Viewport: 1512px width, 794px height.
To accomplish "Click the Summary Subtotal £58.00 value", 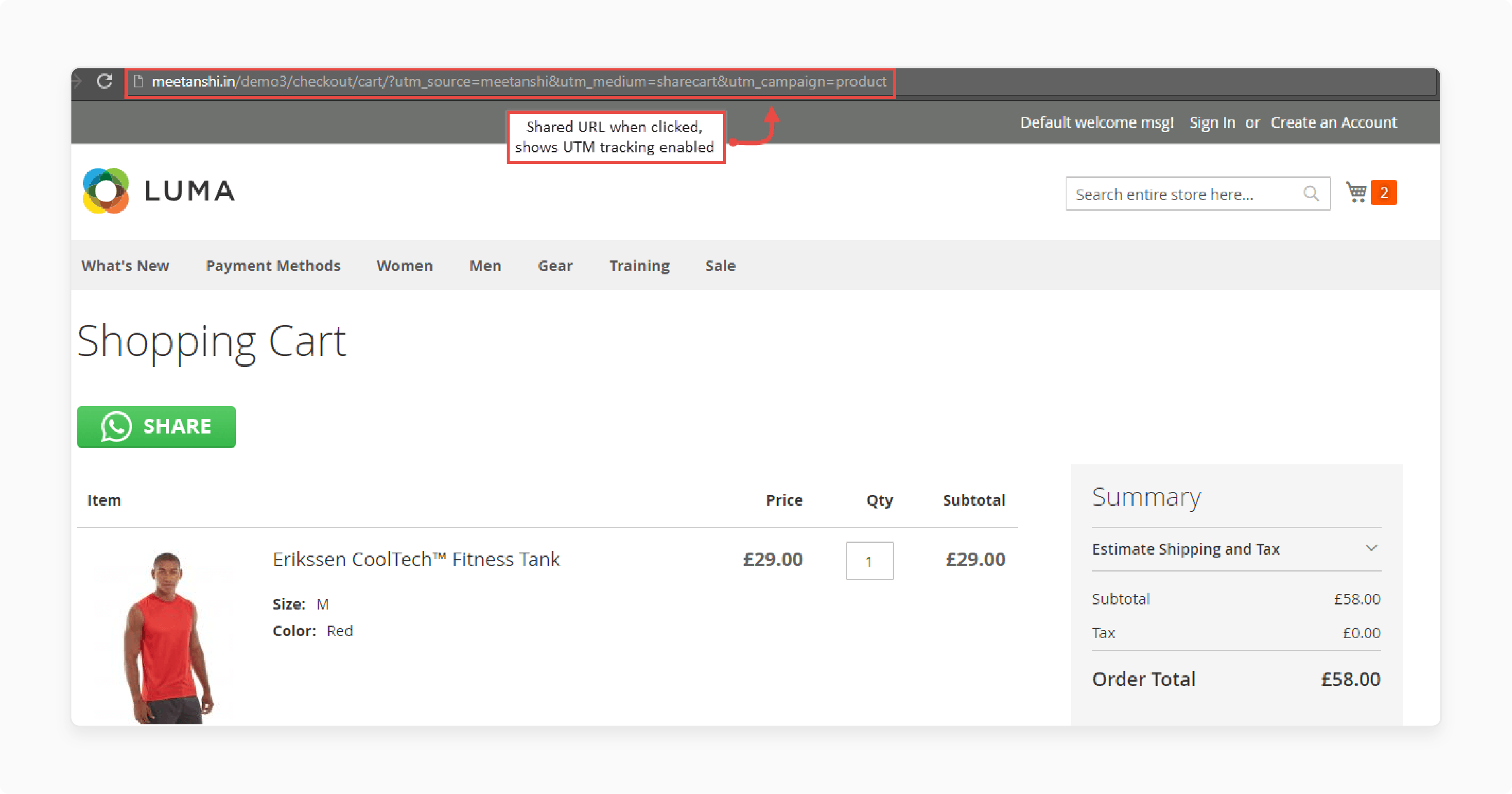I will tap(1357, 599).
